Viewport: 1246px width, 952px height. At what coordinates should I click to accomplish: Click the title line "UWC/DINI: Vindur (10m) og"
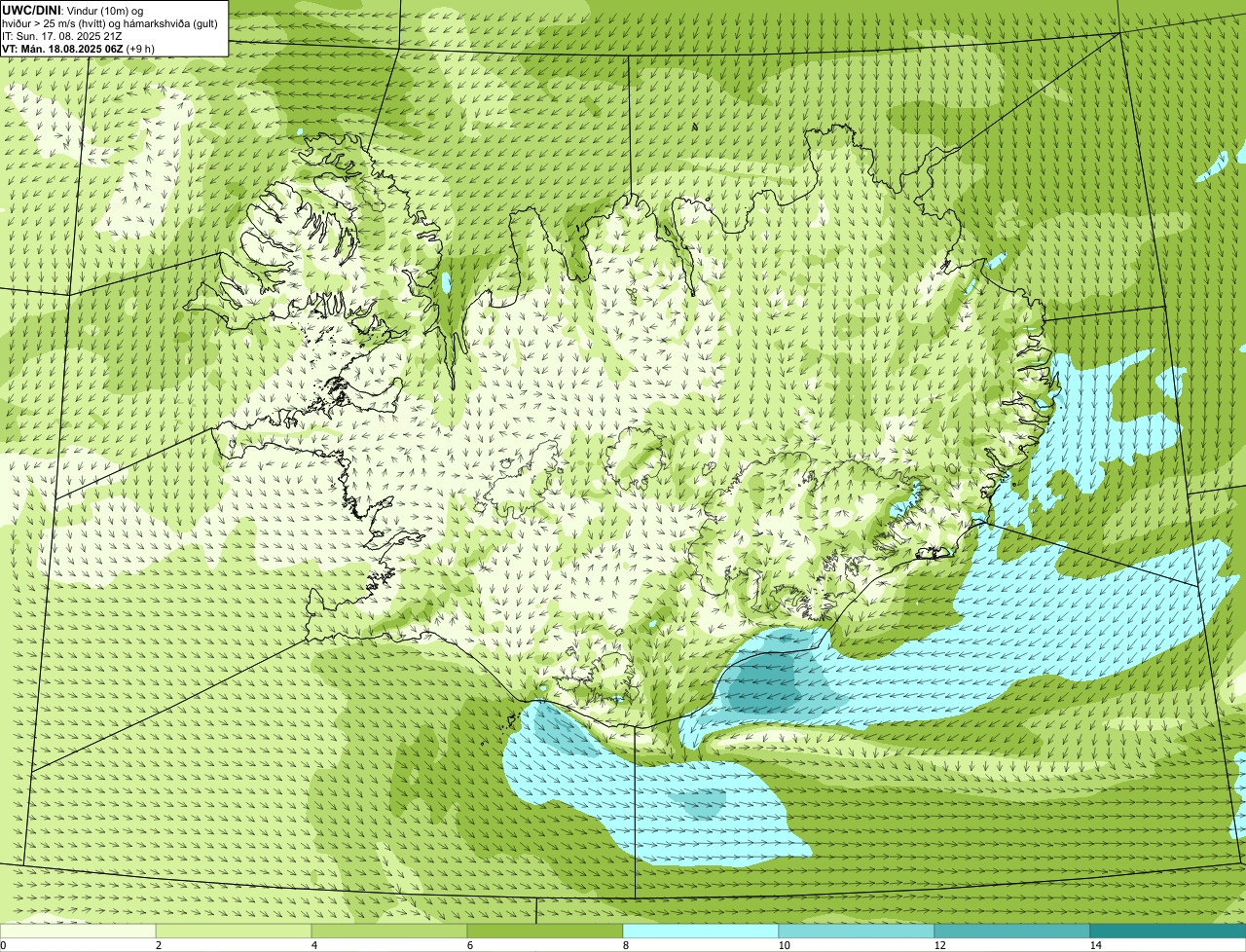(72, 11)
